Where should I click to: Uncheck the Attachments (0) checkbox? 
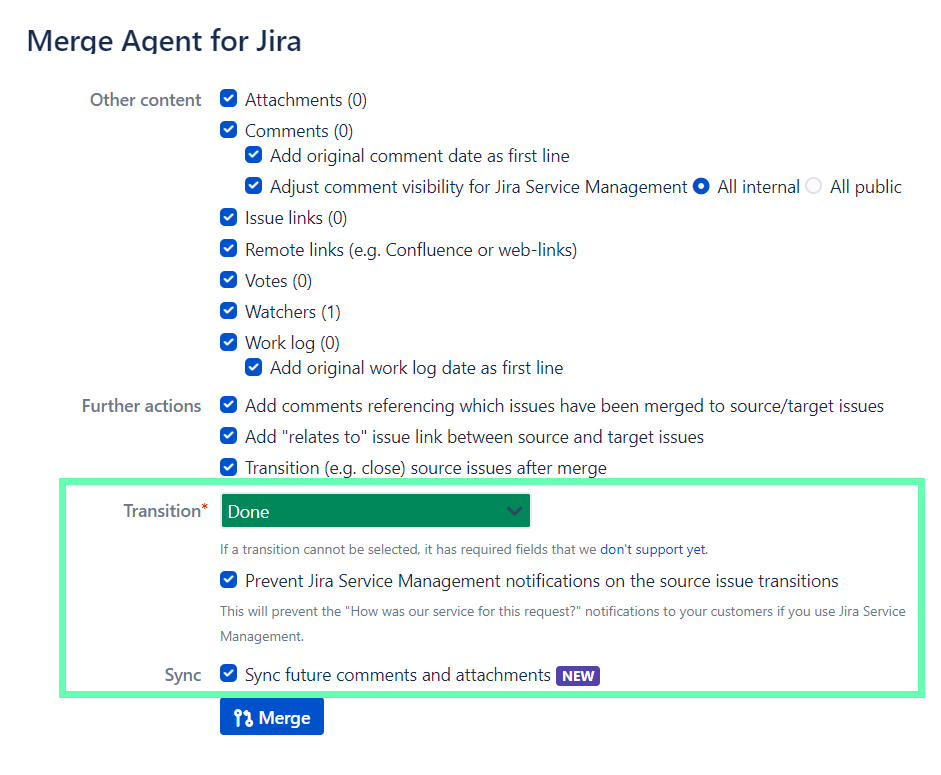228,99
